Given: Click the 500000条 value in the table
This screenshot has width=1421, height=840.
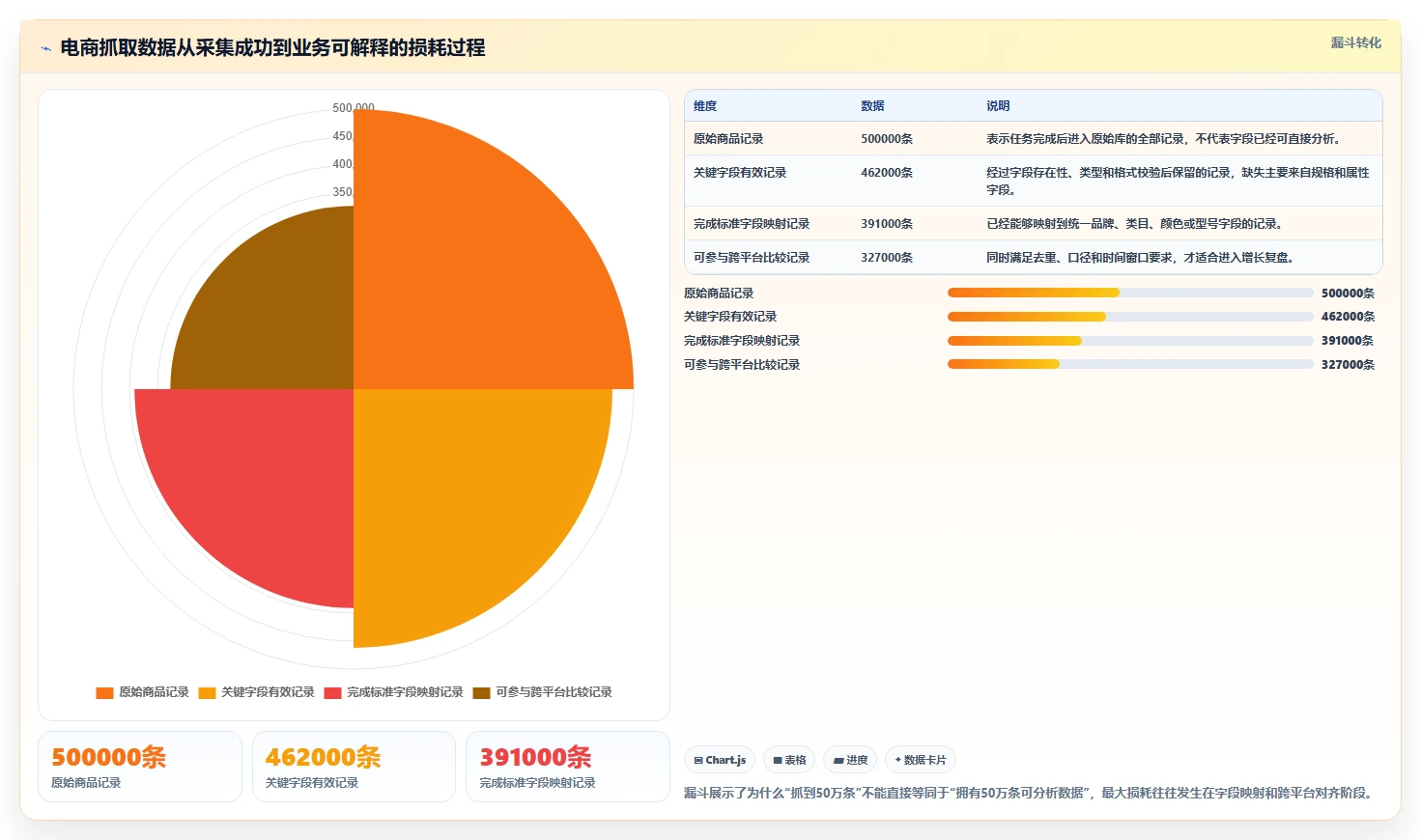Looking at the screenshot, I should (887, 139).
